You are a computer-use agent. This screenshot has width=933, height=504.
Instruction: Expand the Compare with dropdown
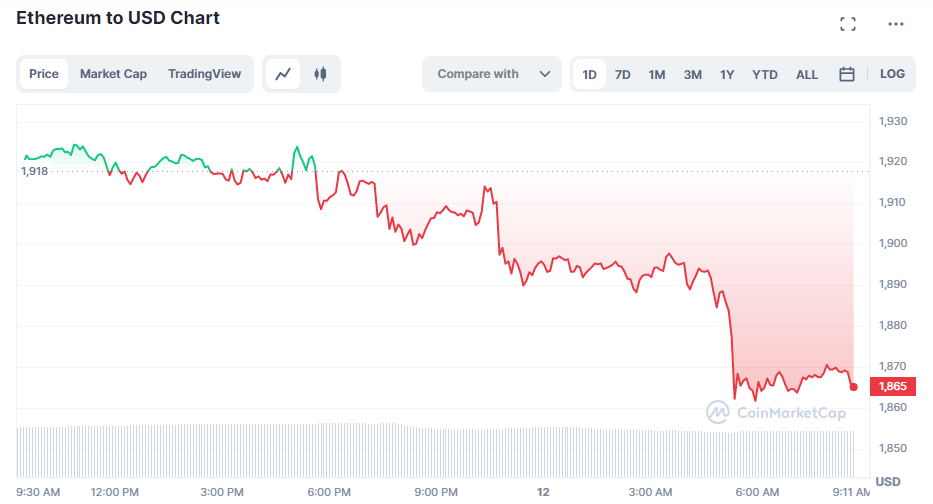492,74
